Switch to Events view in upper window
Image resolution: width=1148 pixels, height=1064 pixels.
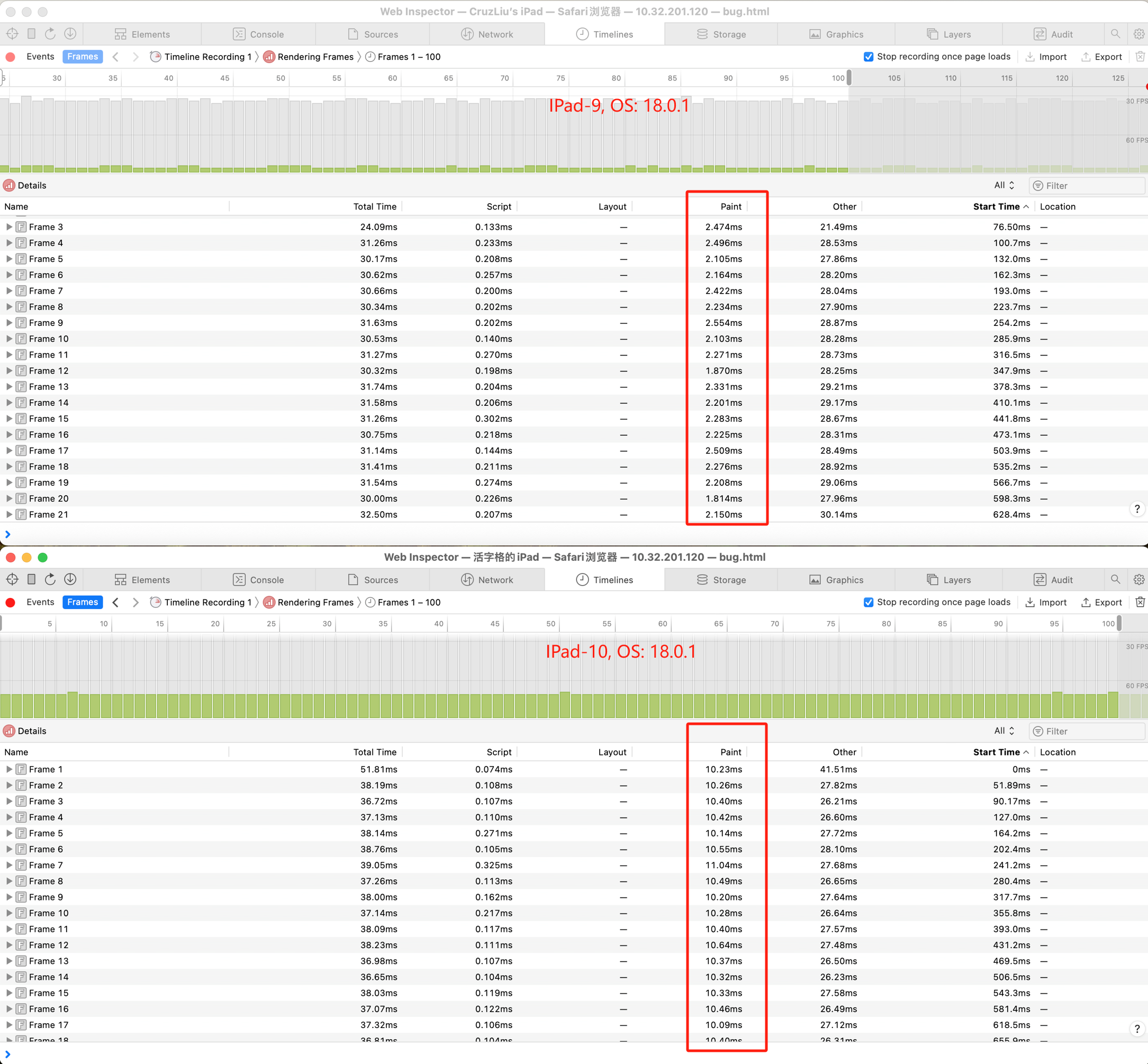40,57
